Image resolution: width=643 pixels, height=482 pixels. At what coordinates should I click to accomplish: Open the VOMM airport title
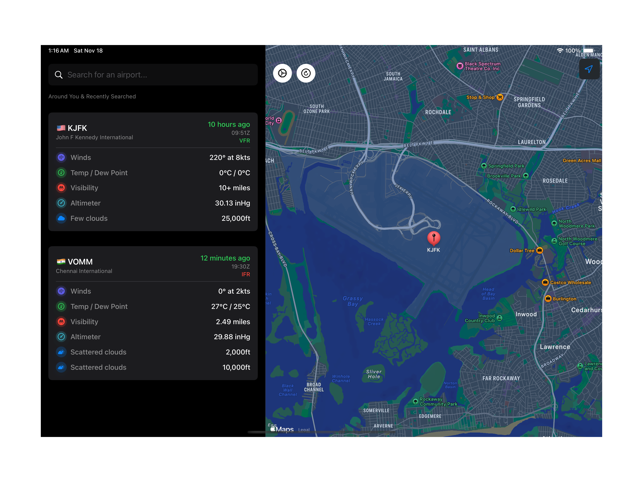[x=80, y=262]
